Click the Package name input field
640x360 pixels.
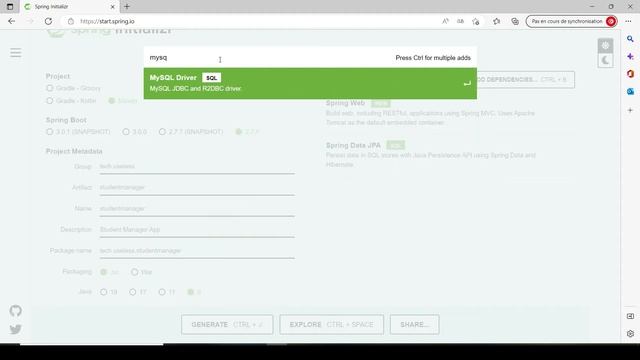coord(197,251)
